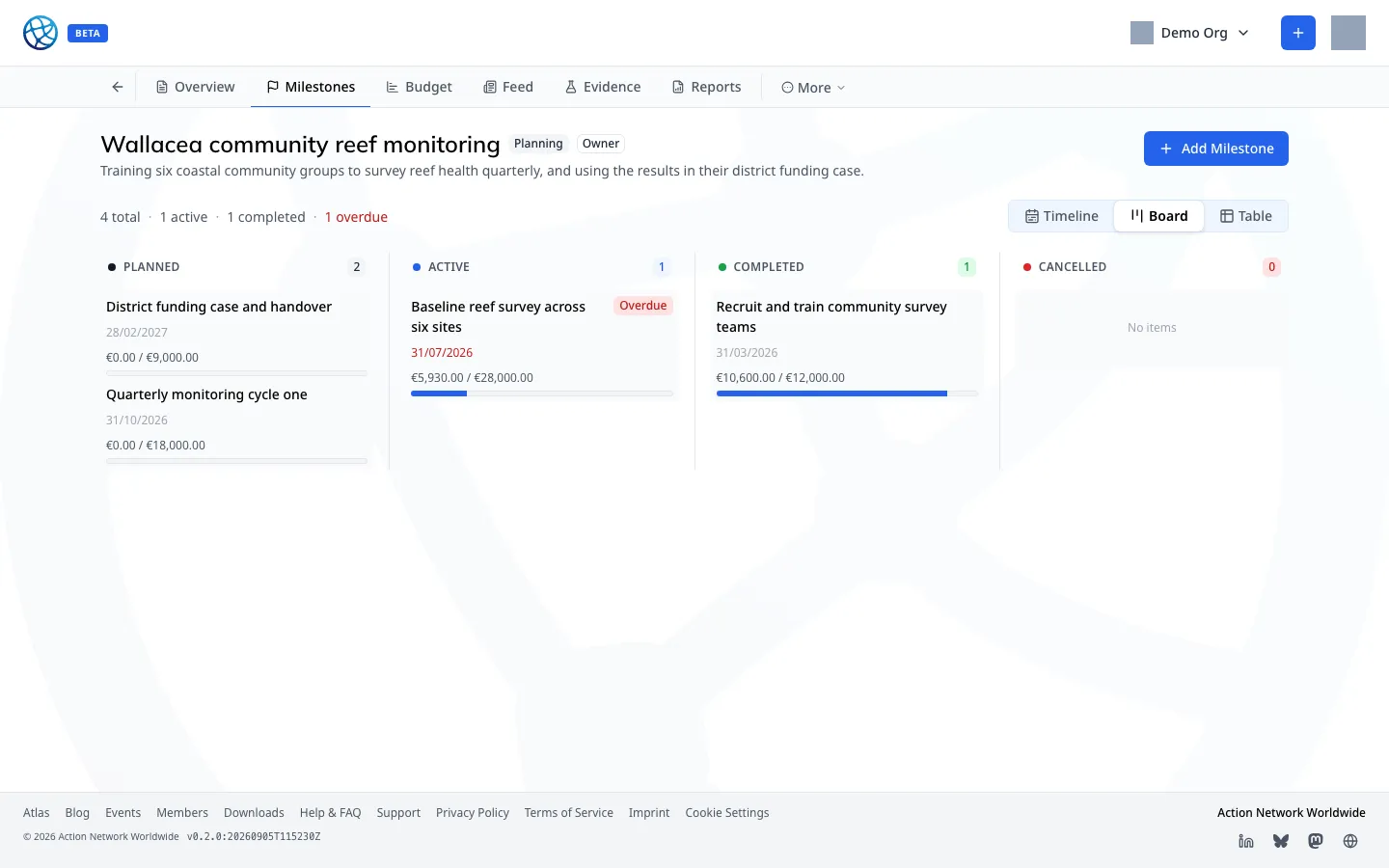The width and height of the screenshot is (1389, 868).
Task: Click the PLANNED column header
Action: pyautogui.click(x=151, y=267)
